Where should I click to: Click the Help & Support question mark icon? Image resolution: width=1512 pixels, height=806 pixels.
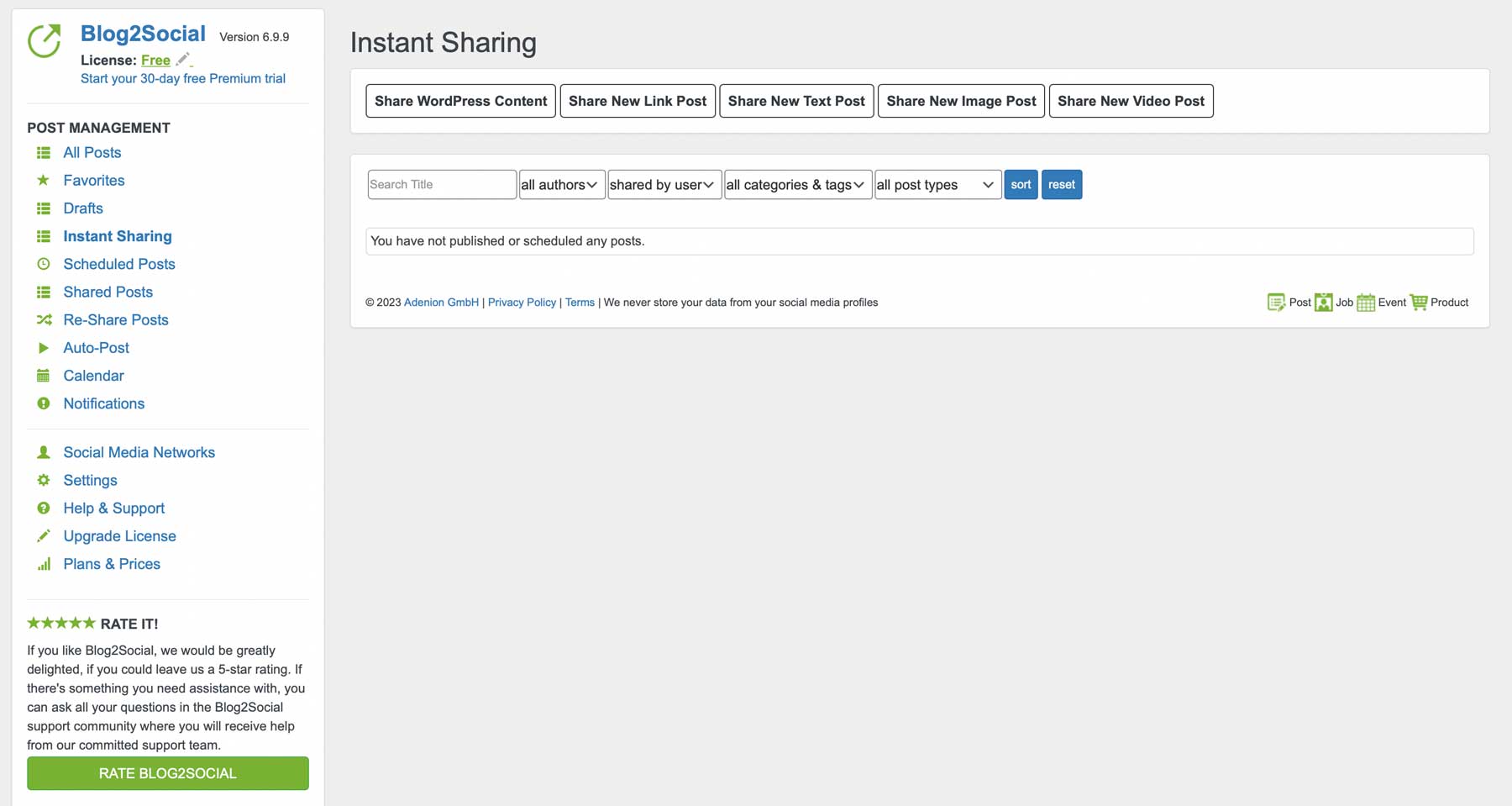(x=43, y=508)
